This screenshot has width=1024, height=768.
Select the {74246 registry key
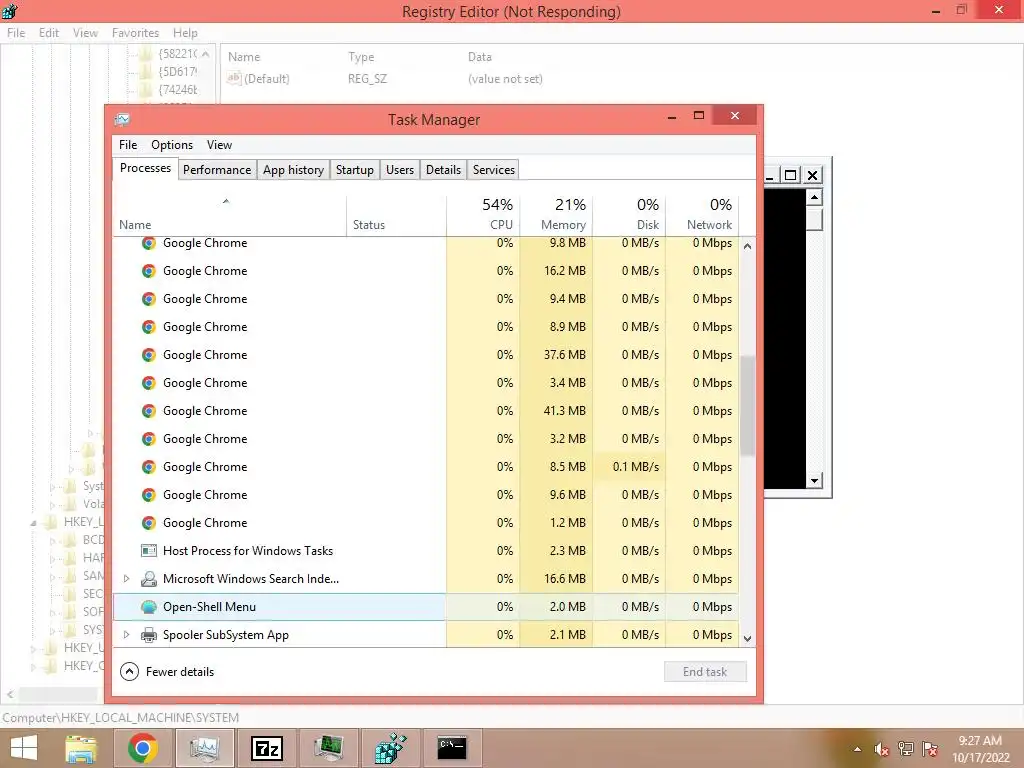click(178, 90)
